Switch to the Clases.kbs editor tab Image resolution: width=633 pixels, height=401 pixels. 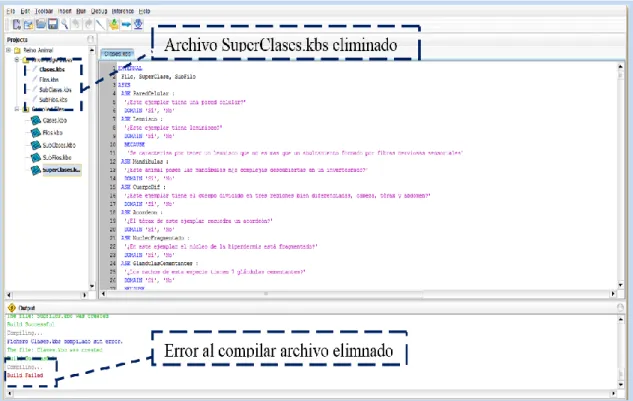click(x=117, y=54)
